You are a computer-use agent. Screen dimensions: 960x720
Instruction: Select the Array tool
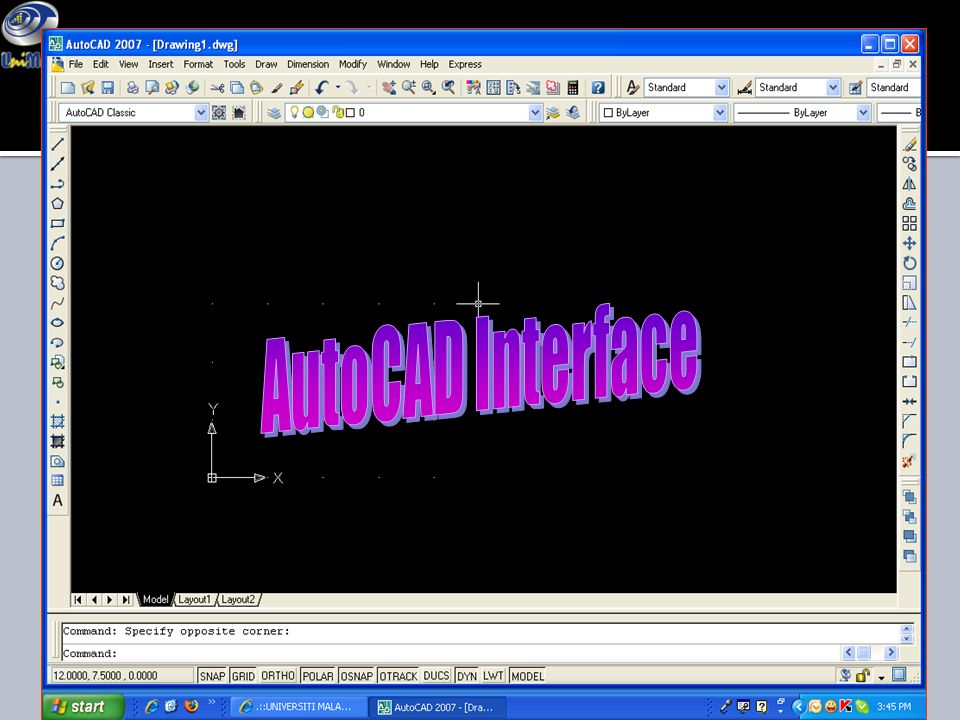[x=910, y=223]
